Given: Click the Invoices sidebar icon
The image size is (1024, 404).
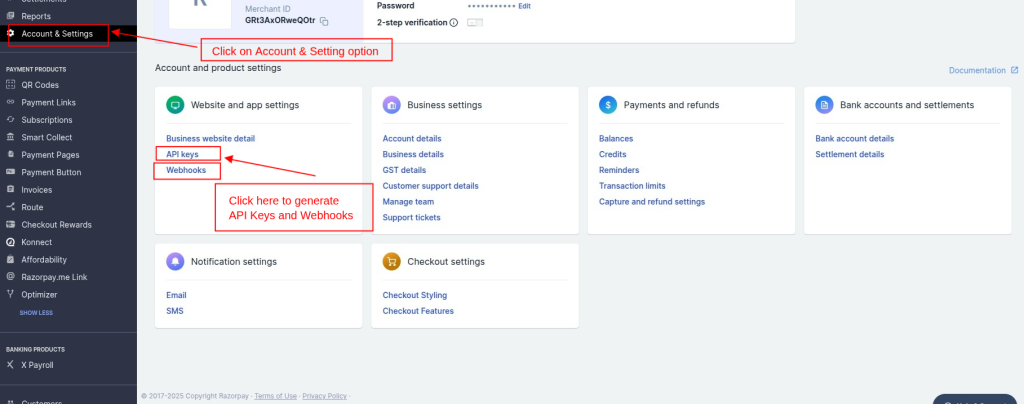Looking at the screenshot, I should point(10,189).
